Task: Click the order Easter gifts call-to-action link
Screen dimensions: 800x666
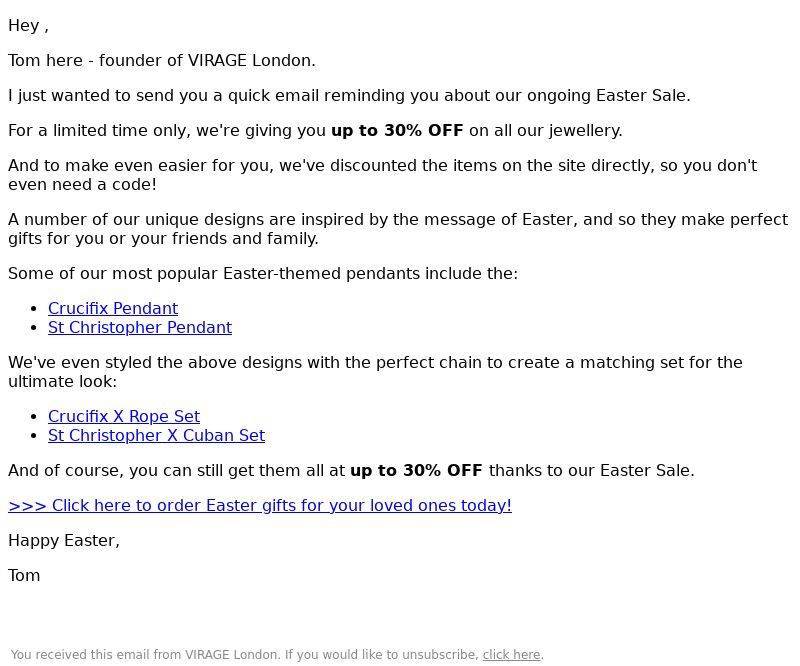Action: pyautogui.click(x=260, y=505)
